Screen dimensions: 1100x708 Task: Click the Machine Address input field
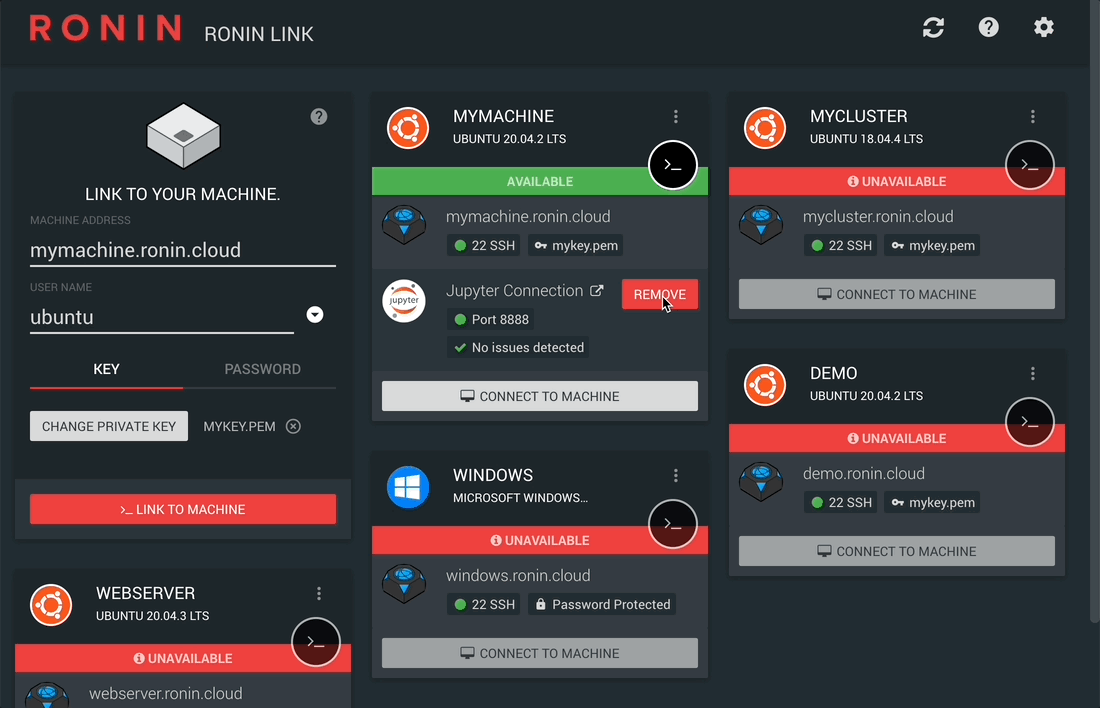pyautogui.click(x=183, y=251)
